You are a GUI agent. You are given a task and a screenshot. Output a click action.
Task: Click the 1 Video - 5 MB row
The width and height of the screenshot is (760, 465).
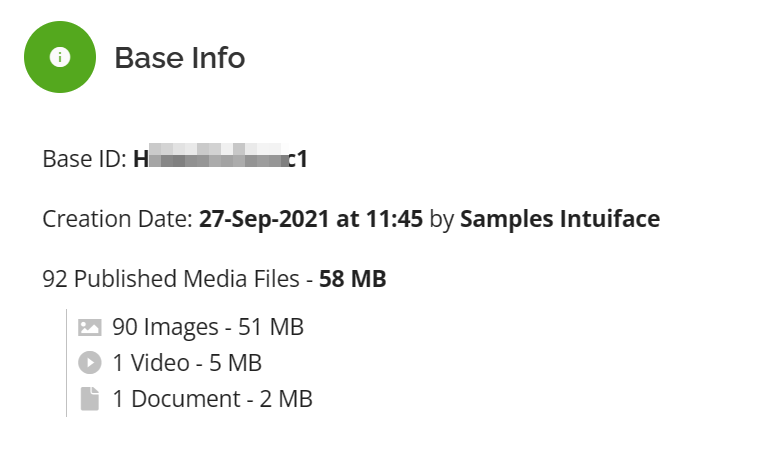170,363
